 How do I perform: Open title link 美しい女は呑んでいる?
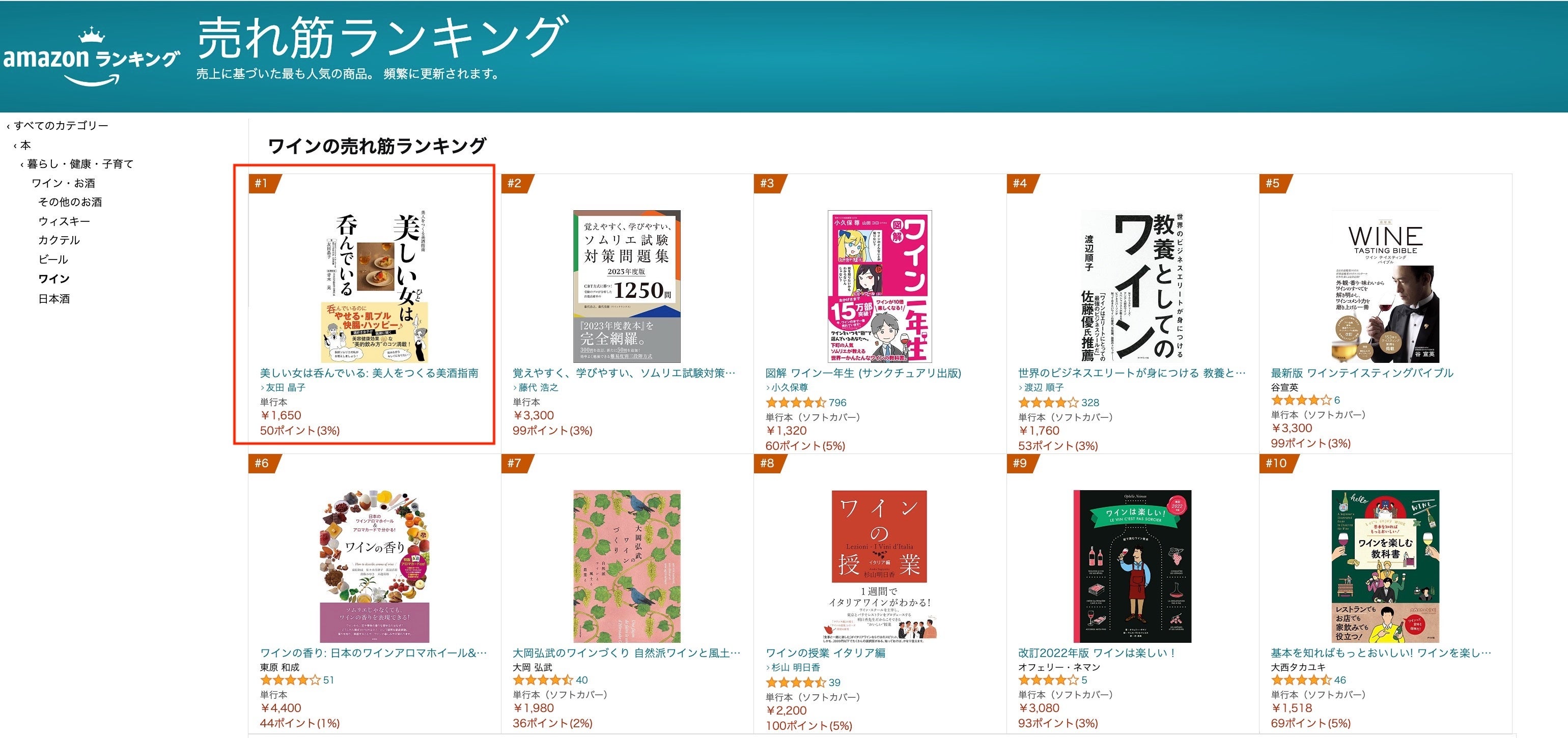click(x=369, y=373)
